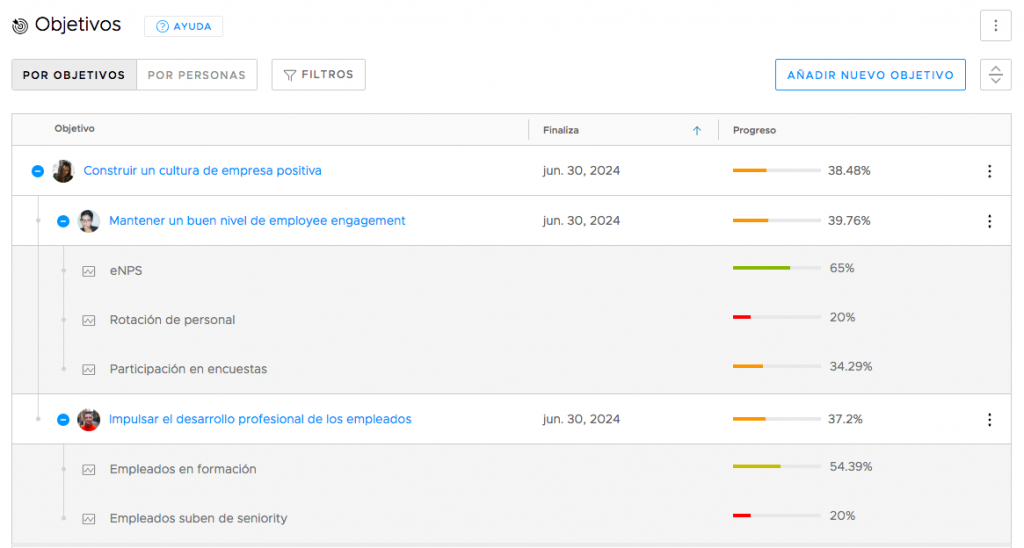Click the chart icon beside Empleados en formación
Viewport: 1024px width, 548px height.
[89, 470]
